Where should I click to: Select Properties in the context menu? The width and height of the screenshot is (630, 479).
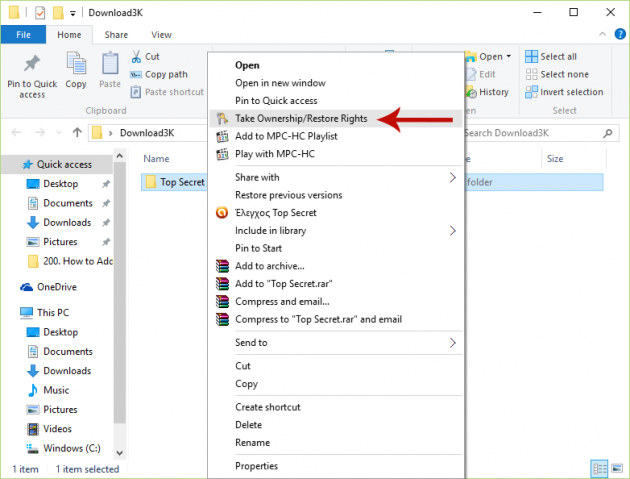point(256,465)
